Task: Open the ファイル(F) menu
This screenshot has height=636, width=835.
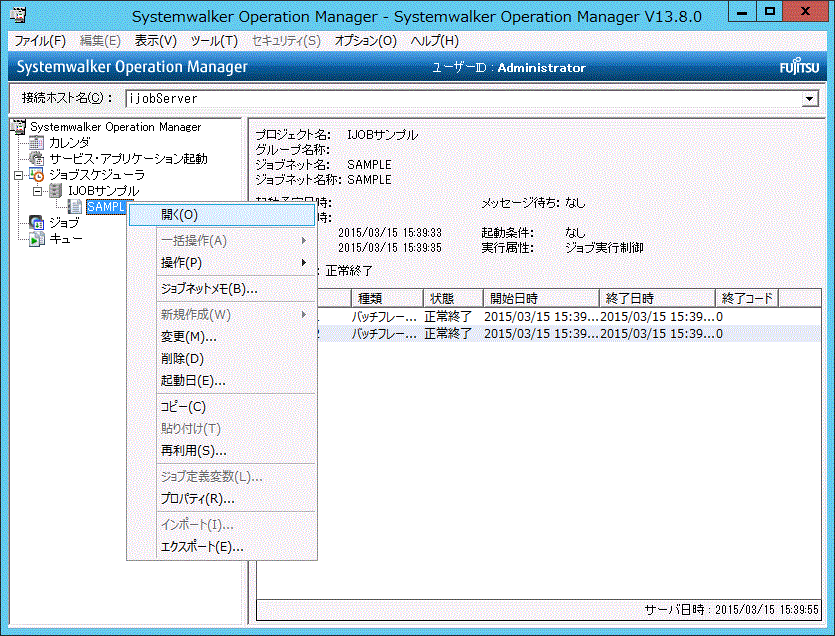Action: (40, 41)
